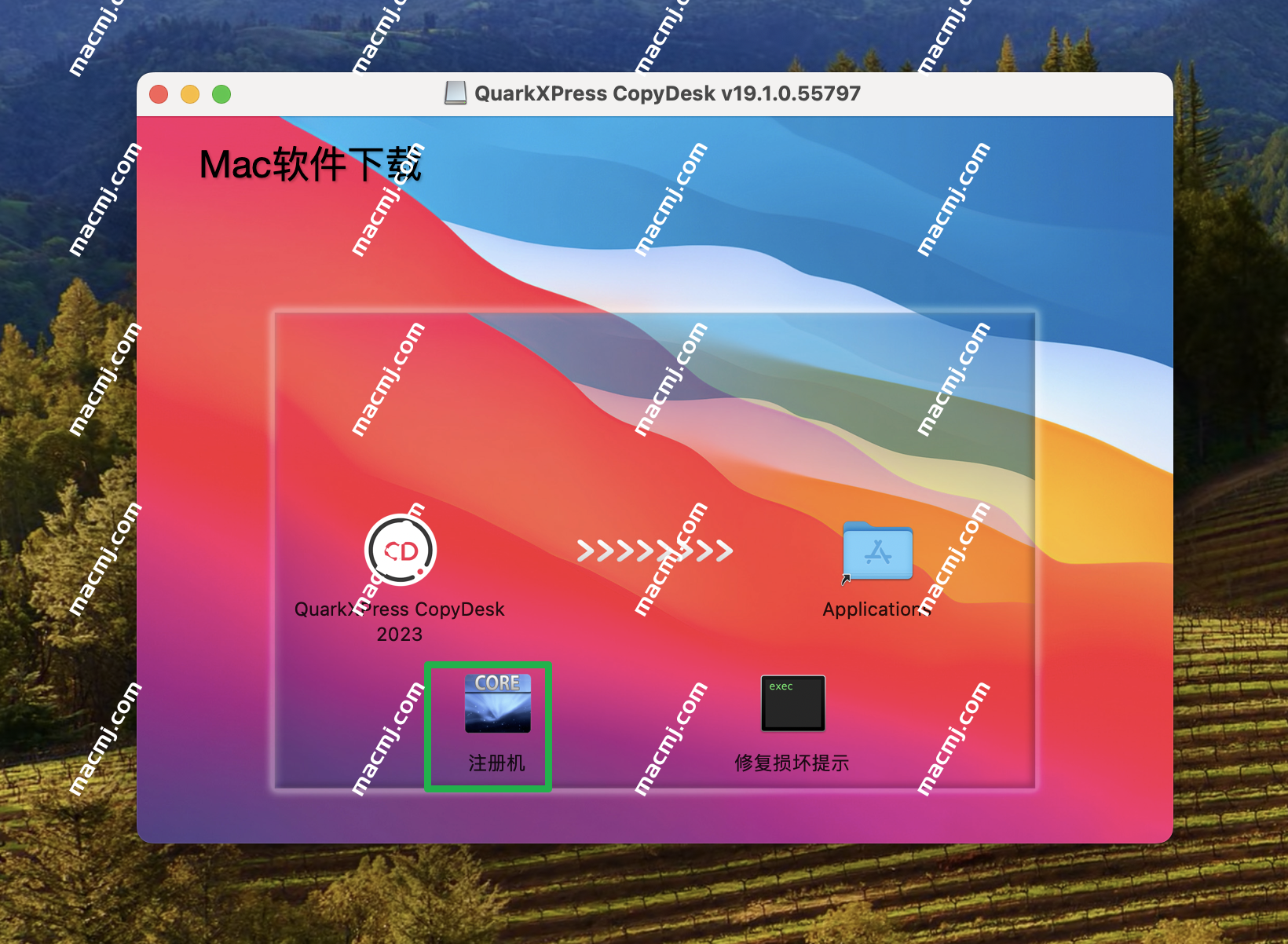1288x944 pixels.
Task: Click the window title 'QuarkXPress CopyDesk v19.1.0.55797'
Action: [668, 93]
